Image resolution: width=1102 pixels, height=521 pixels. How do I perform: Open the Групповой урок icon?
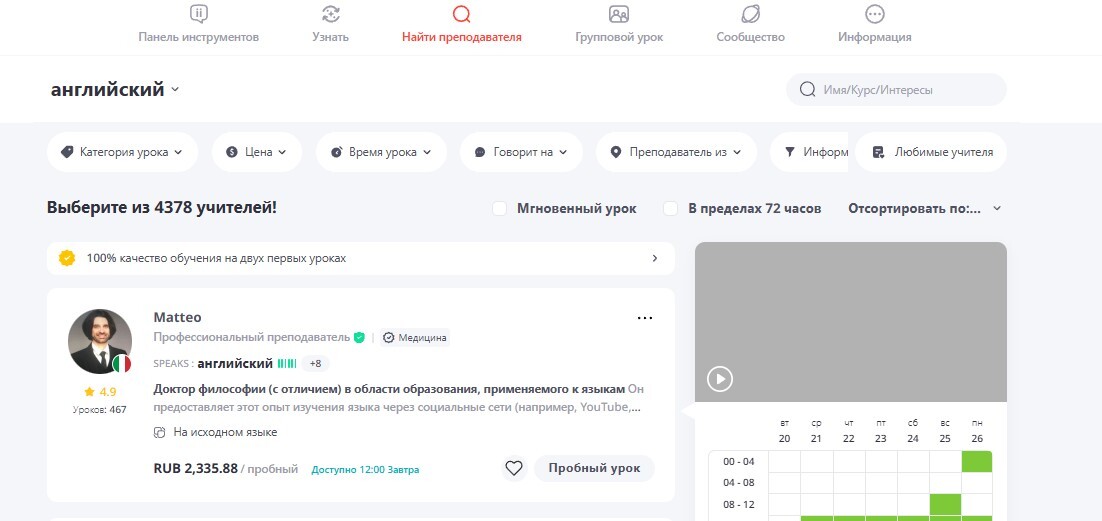618,14
